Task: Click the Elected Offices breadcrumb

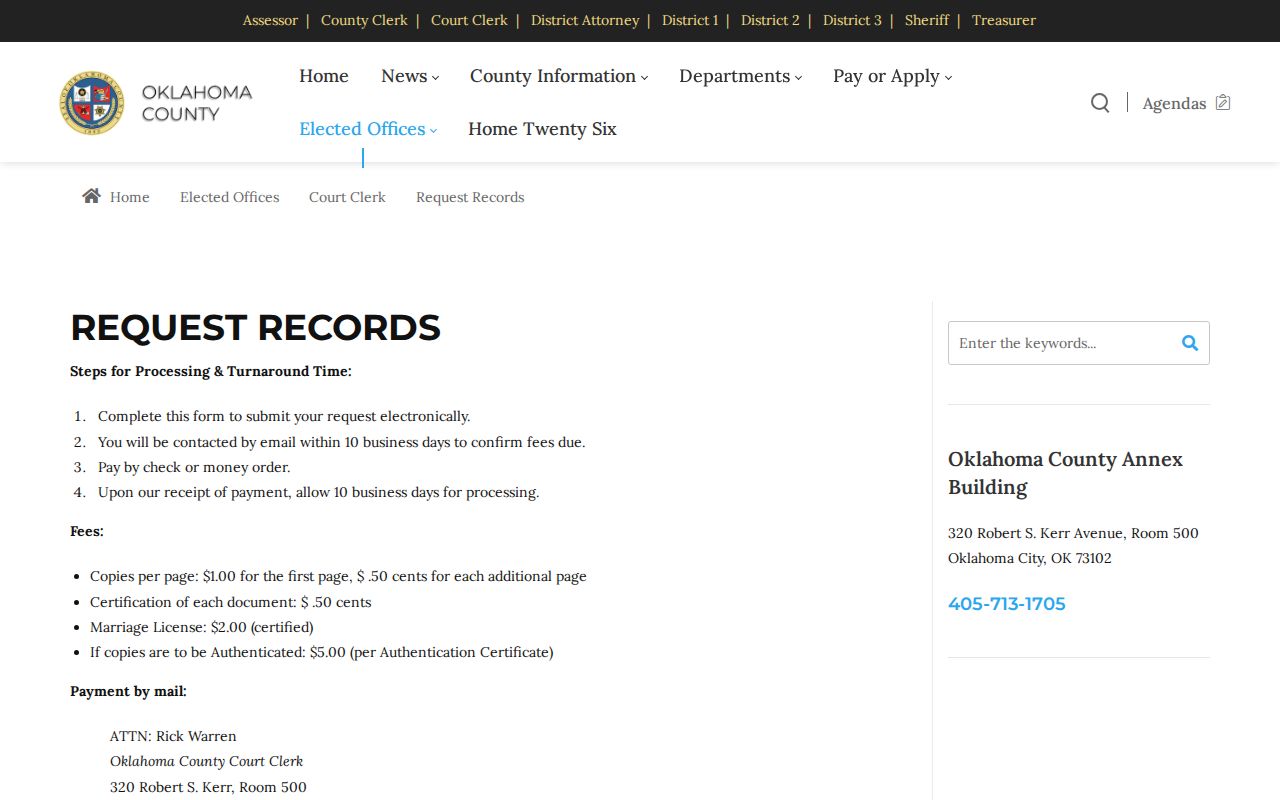Action: 229,197
